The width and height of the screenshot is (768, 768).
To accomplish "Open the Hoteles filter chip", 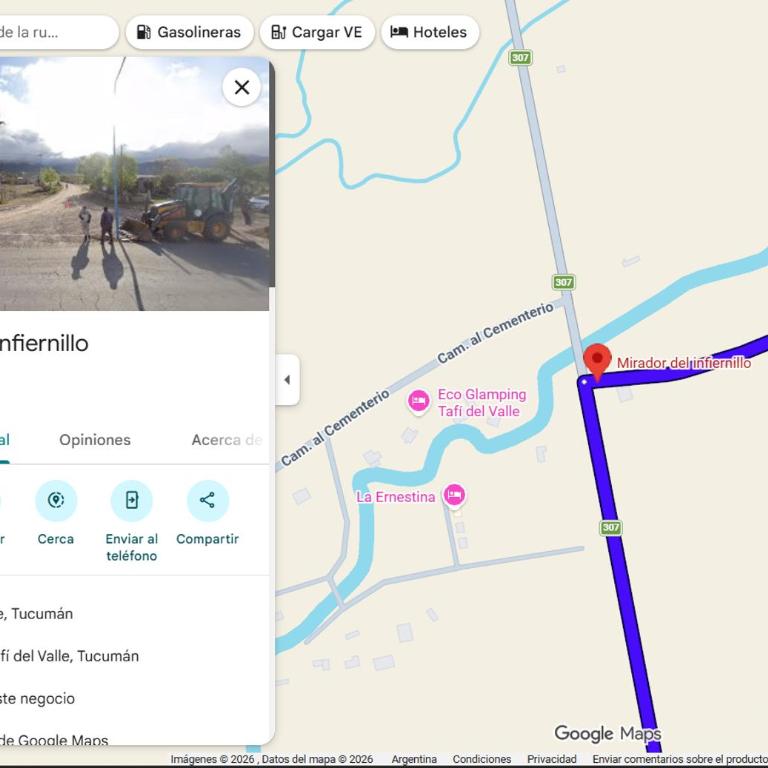I will (430, 32).
